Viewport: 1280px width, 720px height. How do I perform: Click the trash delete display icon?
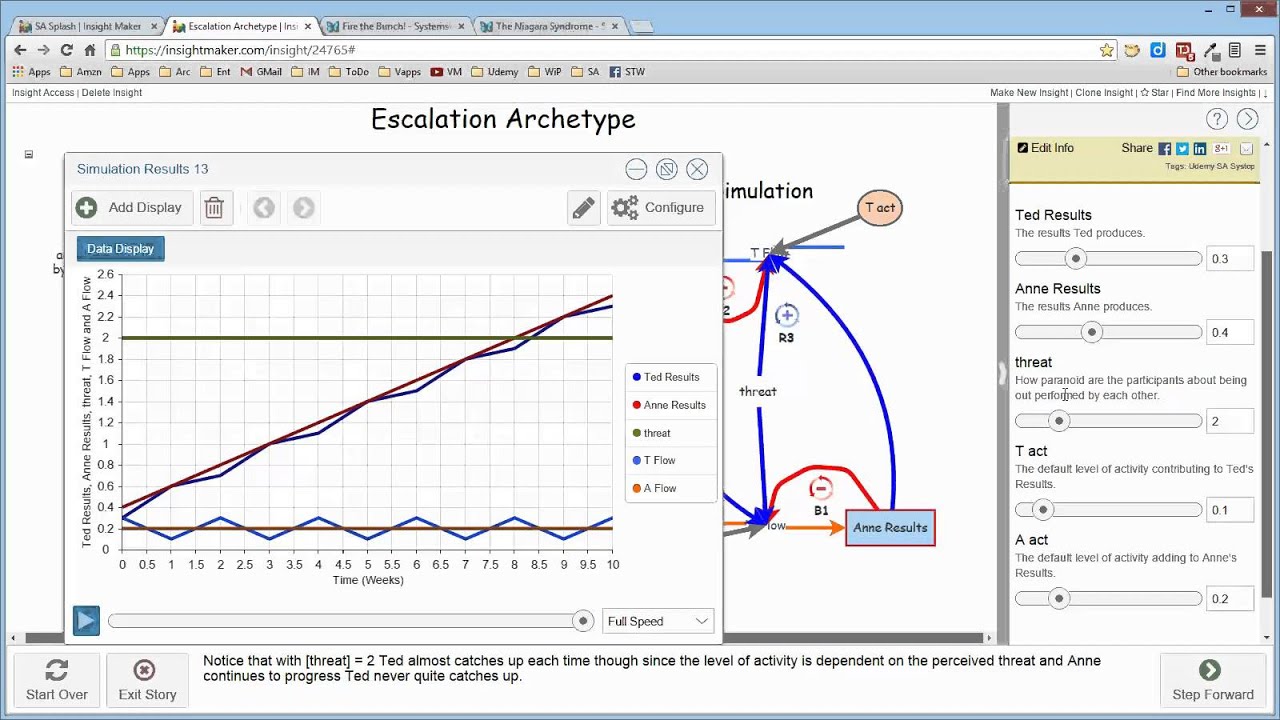(214, 208)
